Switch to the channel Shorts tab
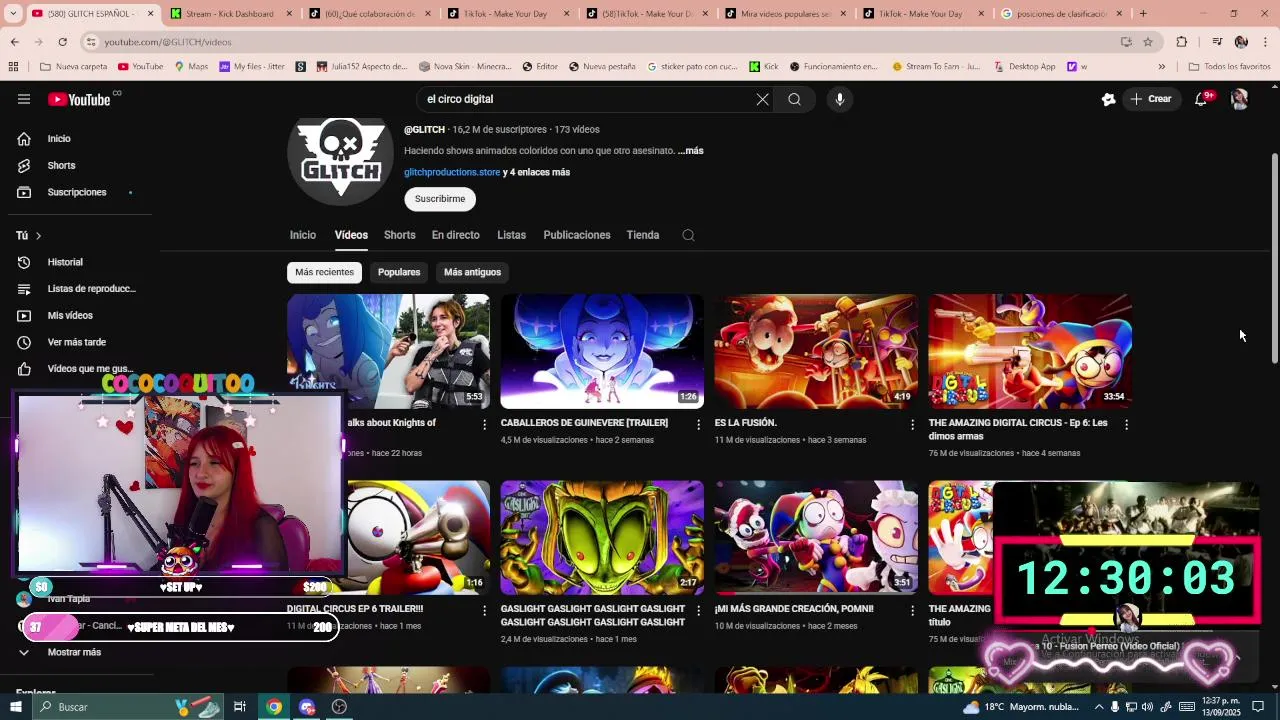This screenshot has width=1280, height=720. click(399, 235)
